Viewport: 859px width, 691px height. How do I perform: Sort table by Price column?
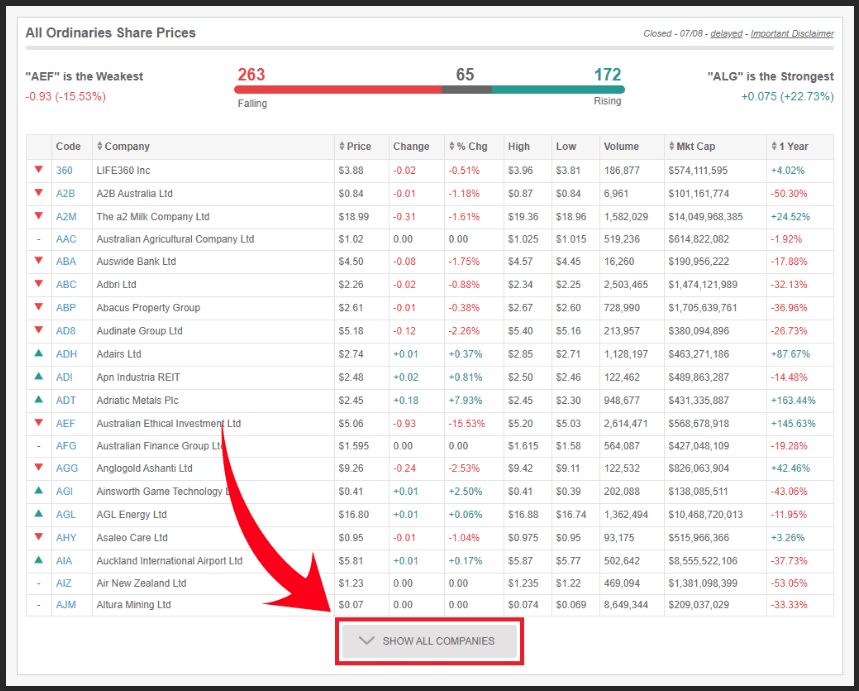[x=355, y=146]
